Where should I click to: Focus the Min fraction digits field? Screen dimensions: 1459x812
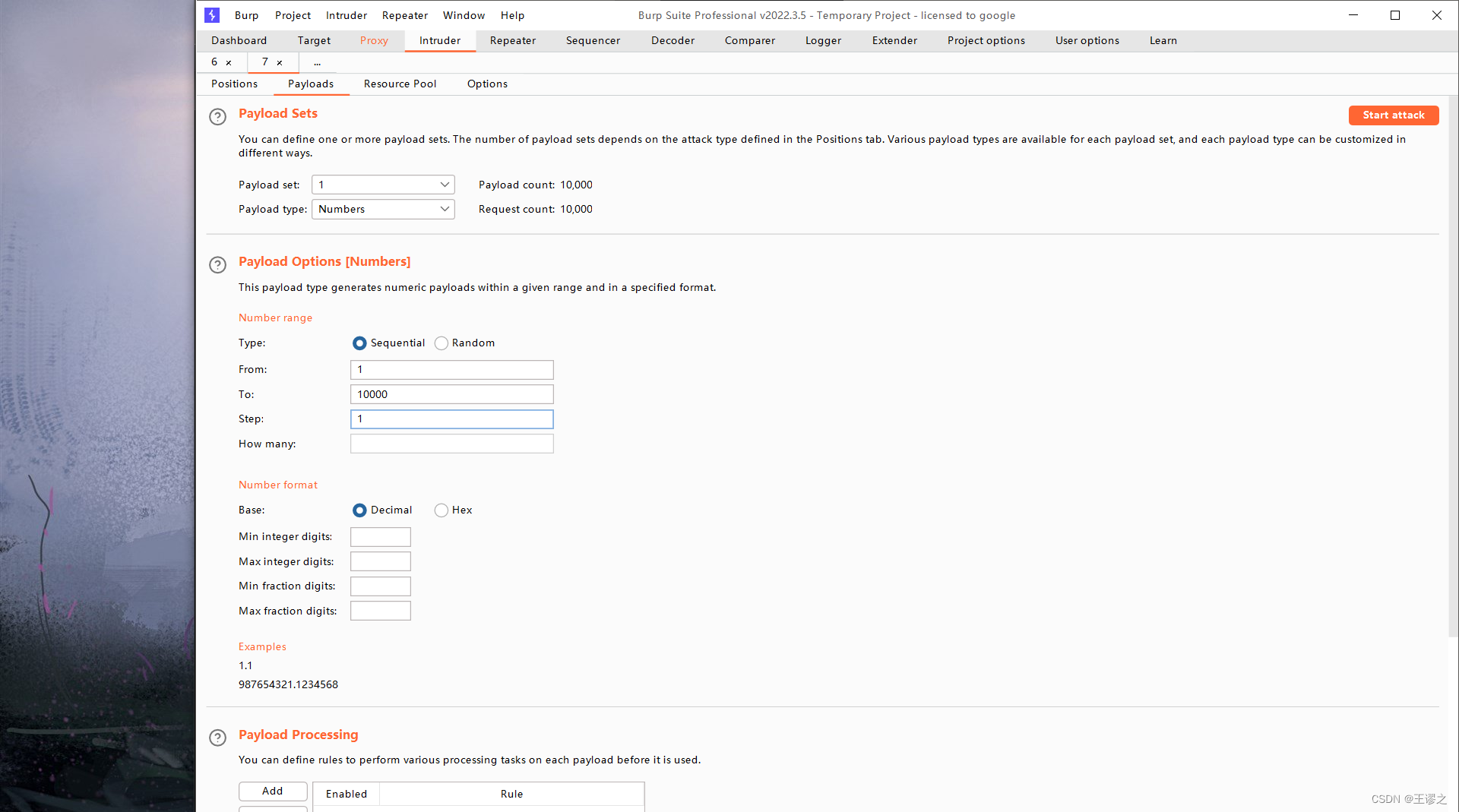(380, 586)
